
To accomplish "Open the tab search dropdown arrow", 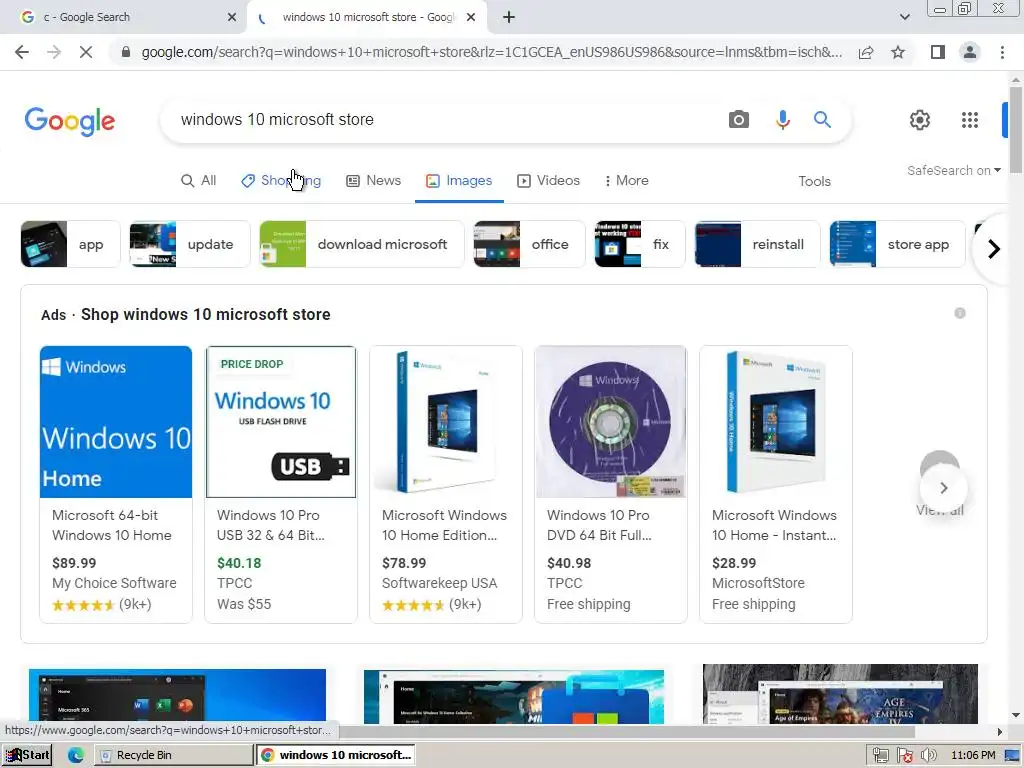I will coord(904,18).
